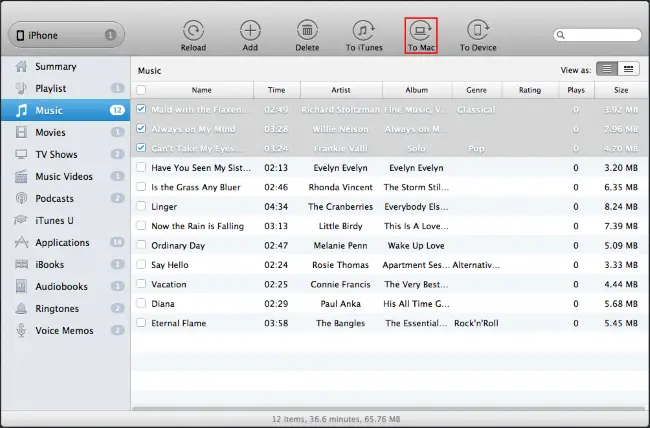
Task: Click album Wake Up Love cell
Action: coord(416,246)
